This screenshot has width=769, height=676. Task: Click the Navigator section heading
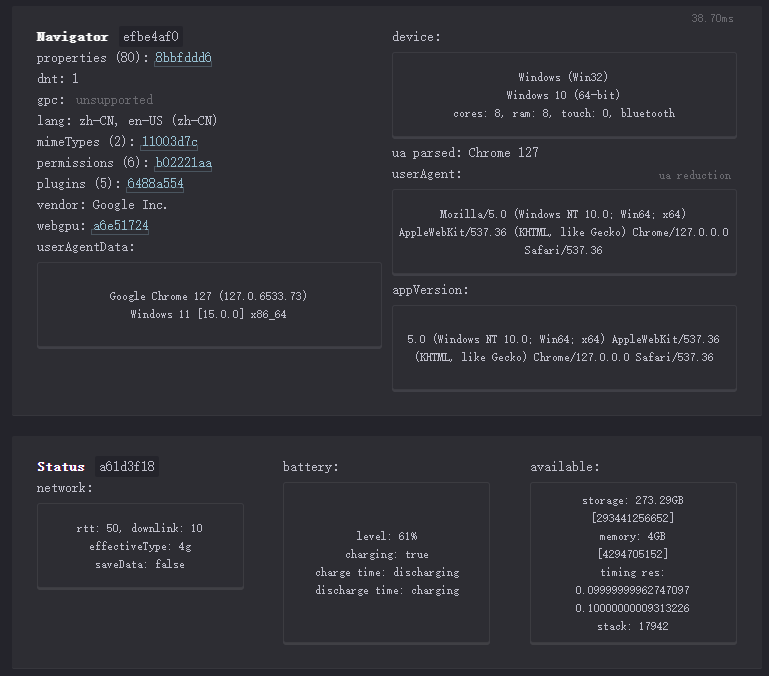point(73,37)
